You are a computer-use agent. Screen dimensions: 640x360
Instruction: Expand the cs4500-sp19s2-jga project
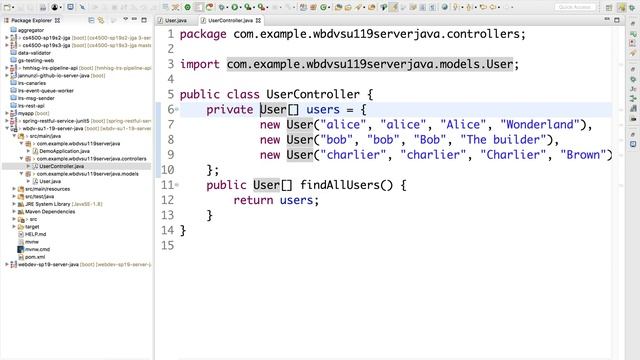click(7, 38)
